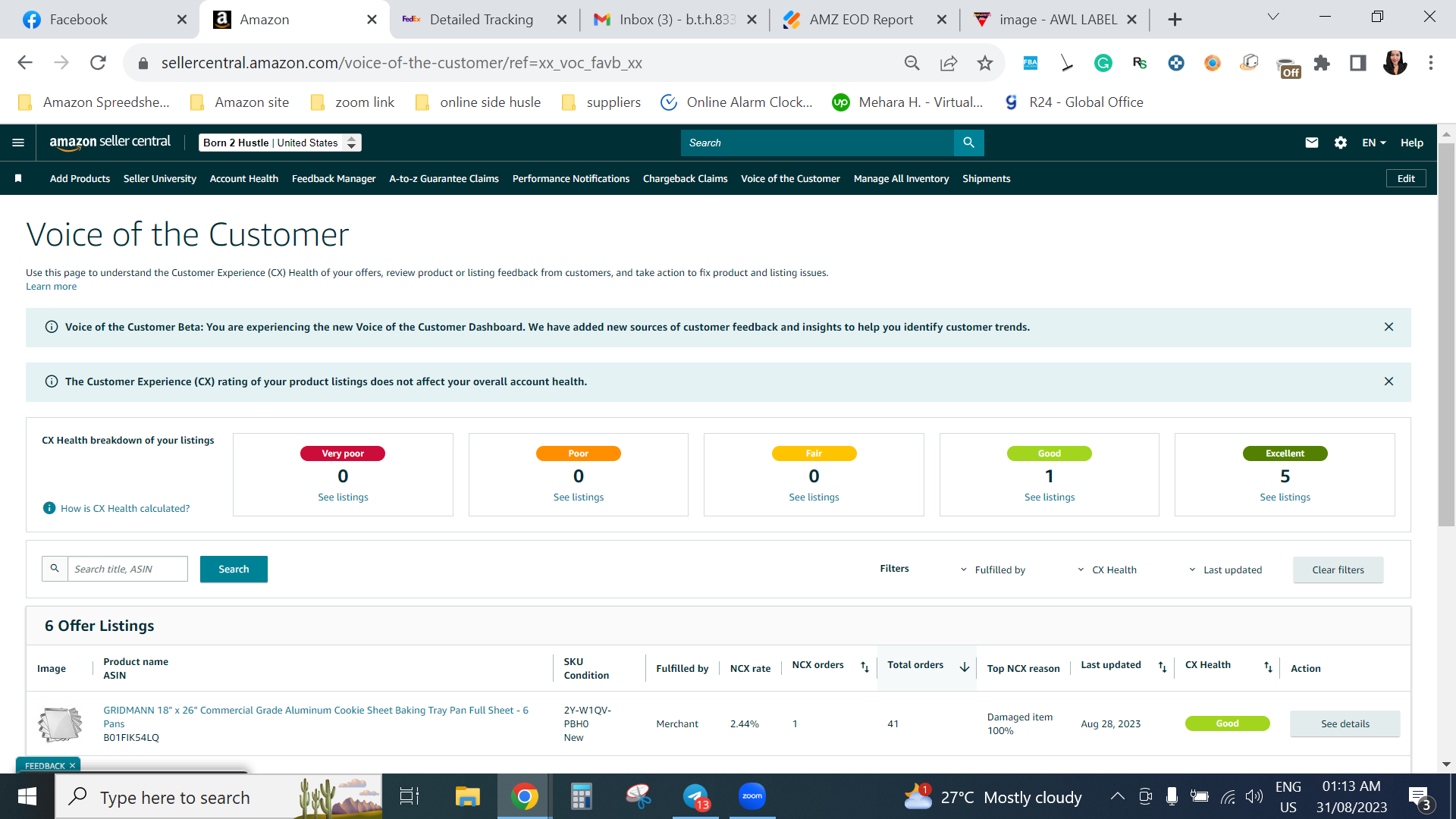Show hidden system tray icons

point(1117,796)
